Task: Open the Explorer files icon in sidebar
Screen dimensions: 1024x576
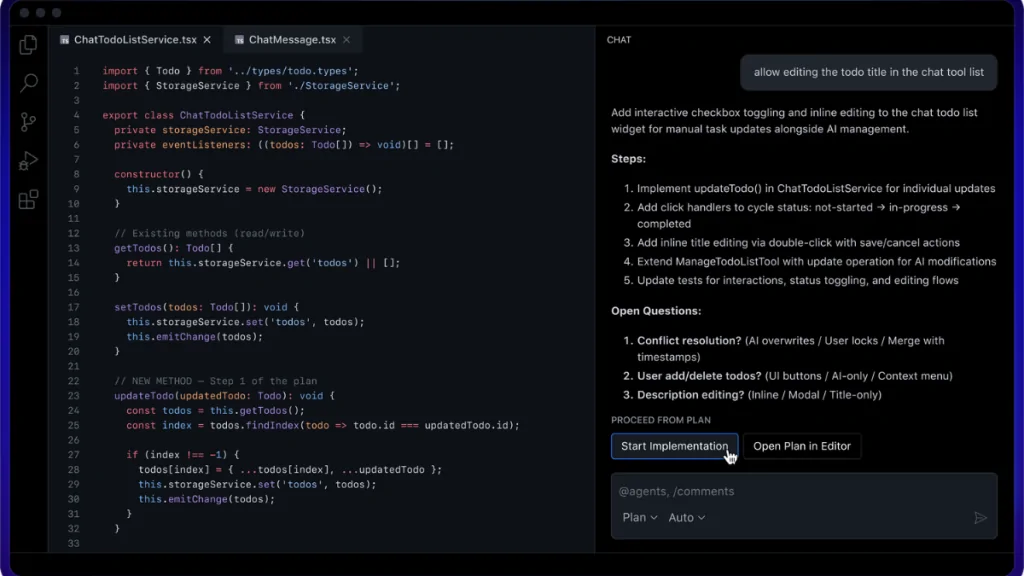Action: pos(28,44)
